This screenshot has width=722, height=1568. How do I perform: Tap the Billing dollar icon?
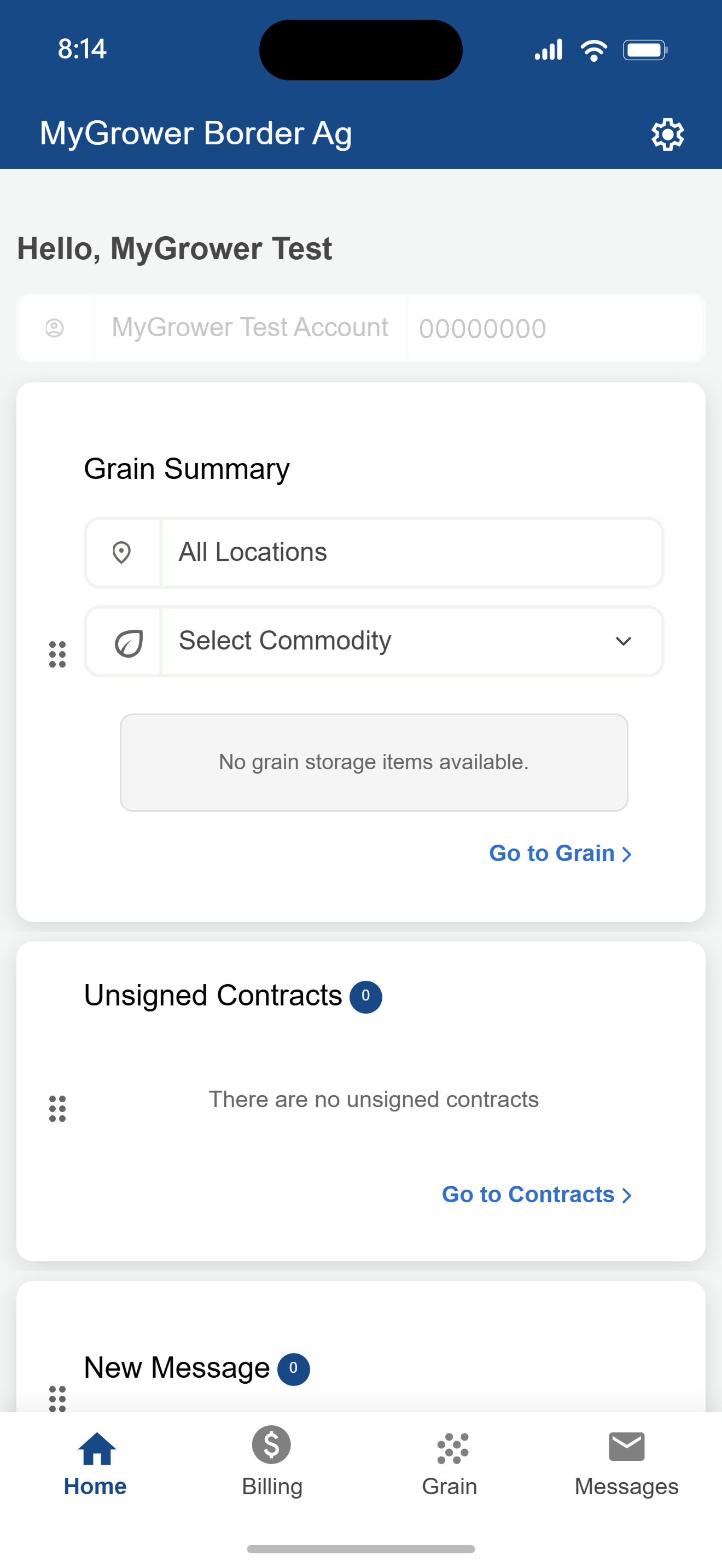(271, 1445)
